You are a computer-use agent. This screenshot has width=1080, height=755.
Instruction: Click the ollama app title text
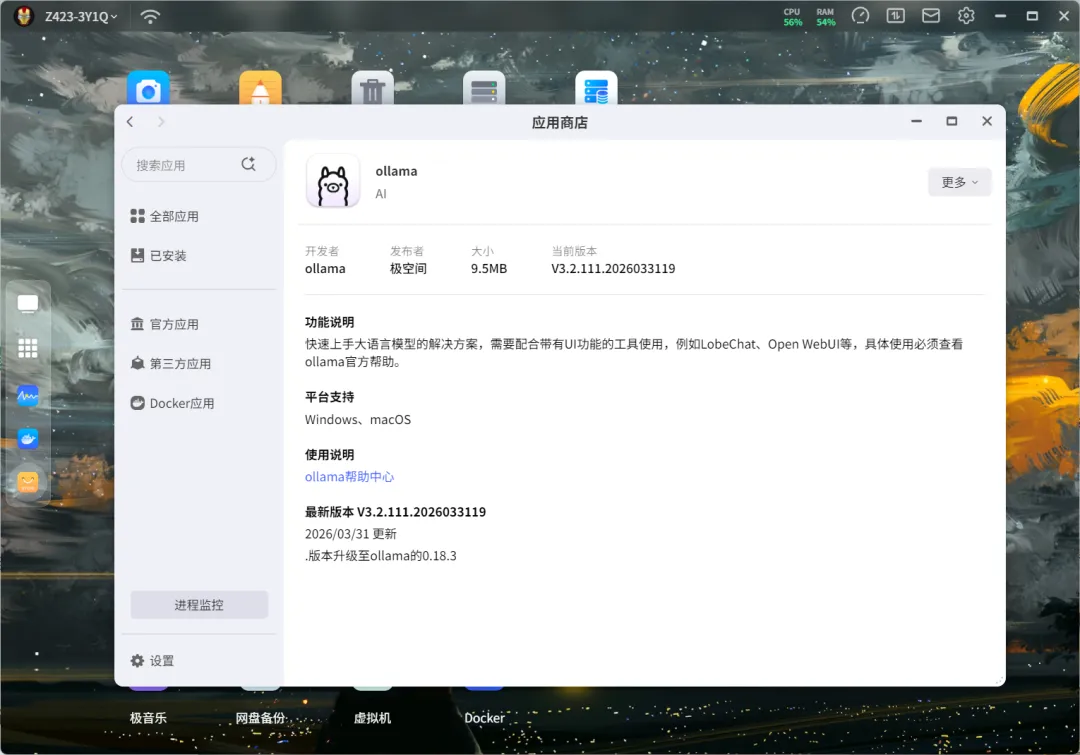pos(396,171)
